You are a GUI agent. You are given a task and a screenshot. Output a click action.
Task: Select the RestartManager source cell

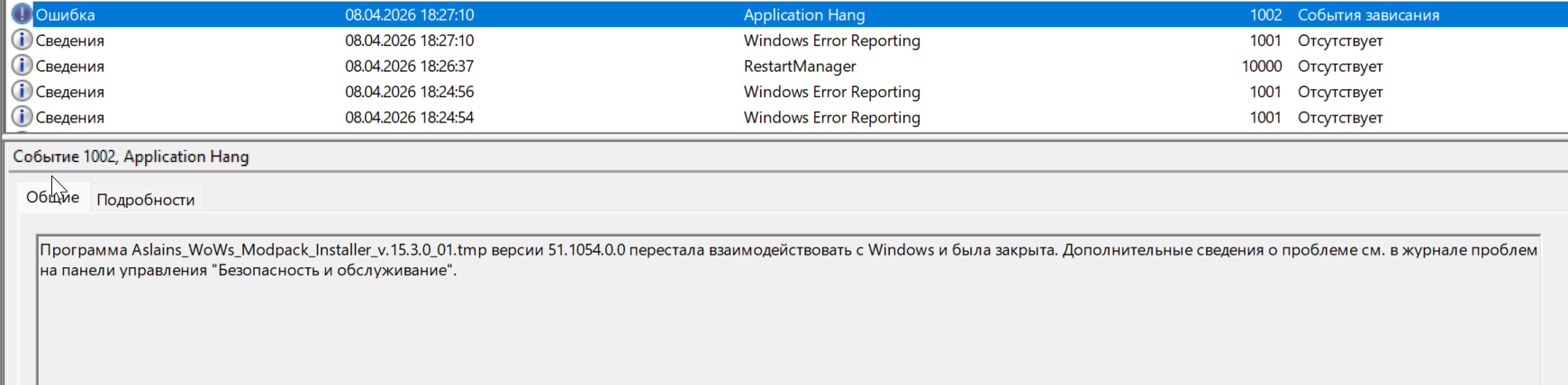[x=800, y=67]
